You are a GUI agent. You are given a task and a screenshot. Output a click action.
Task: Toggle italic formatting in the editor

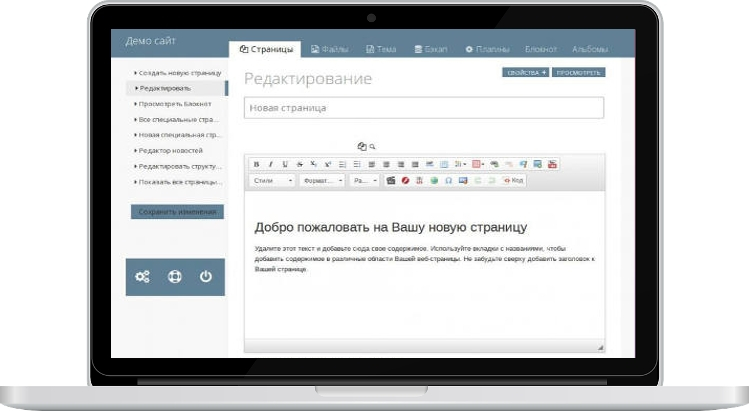271,164
